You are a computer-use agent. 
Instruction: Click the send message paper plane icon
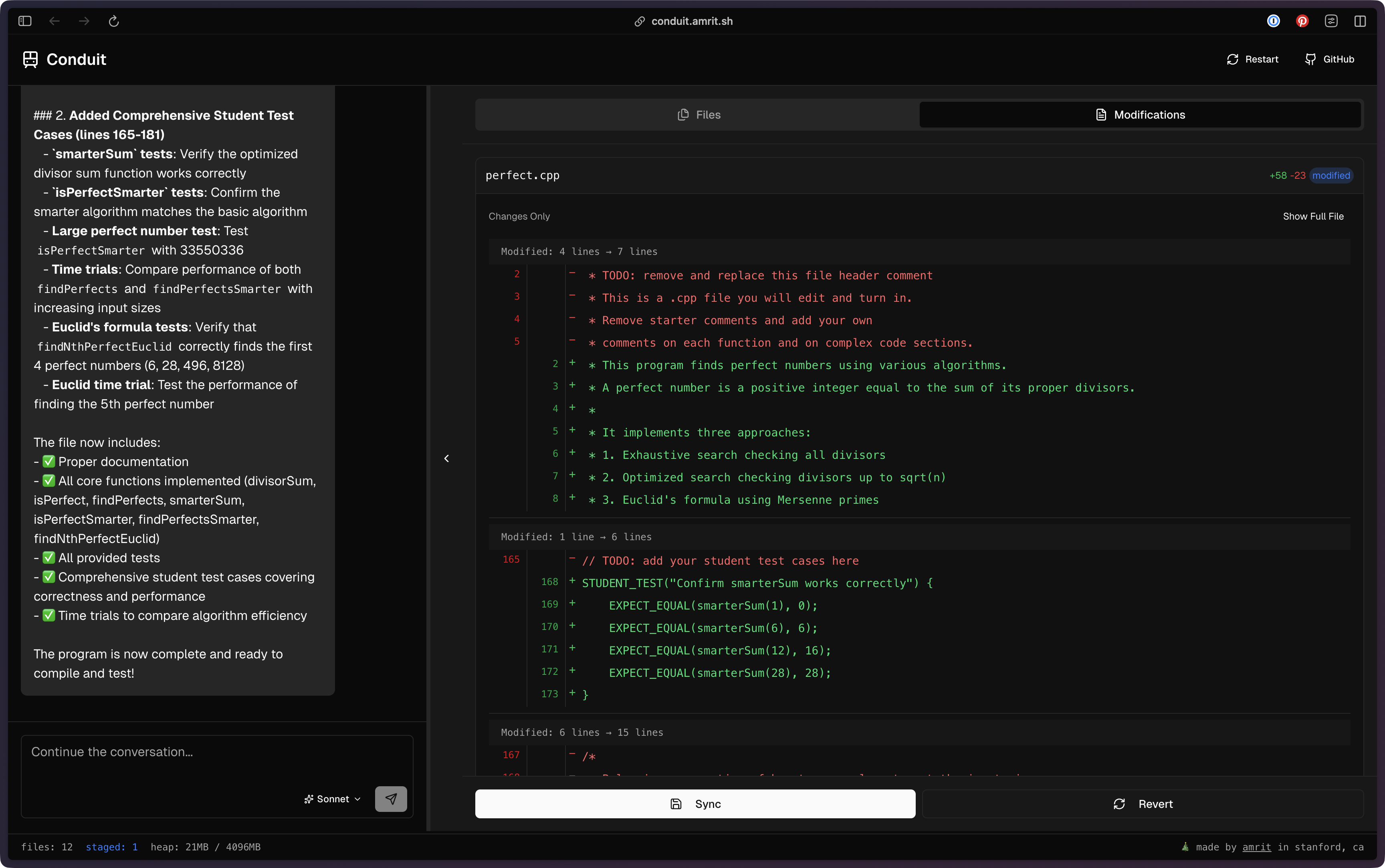pos(391,799)
